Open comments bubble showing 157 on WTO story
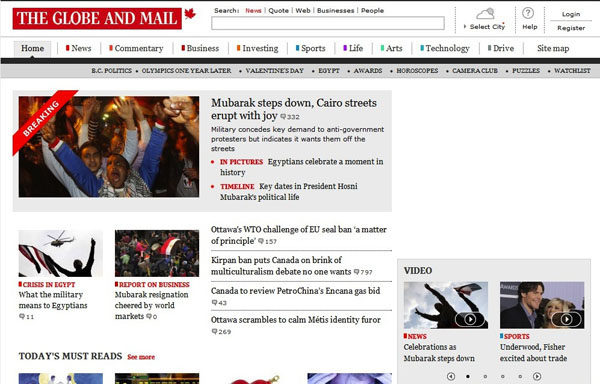This screenshot has height=384, width=600. coord(267,241)
